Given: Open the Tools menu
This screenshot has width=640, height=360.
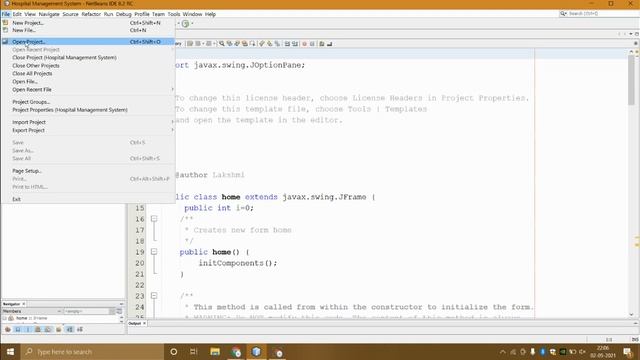Looking at the screenshot, I should (174, 14).
